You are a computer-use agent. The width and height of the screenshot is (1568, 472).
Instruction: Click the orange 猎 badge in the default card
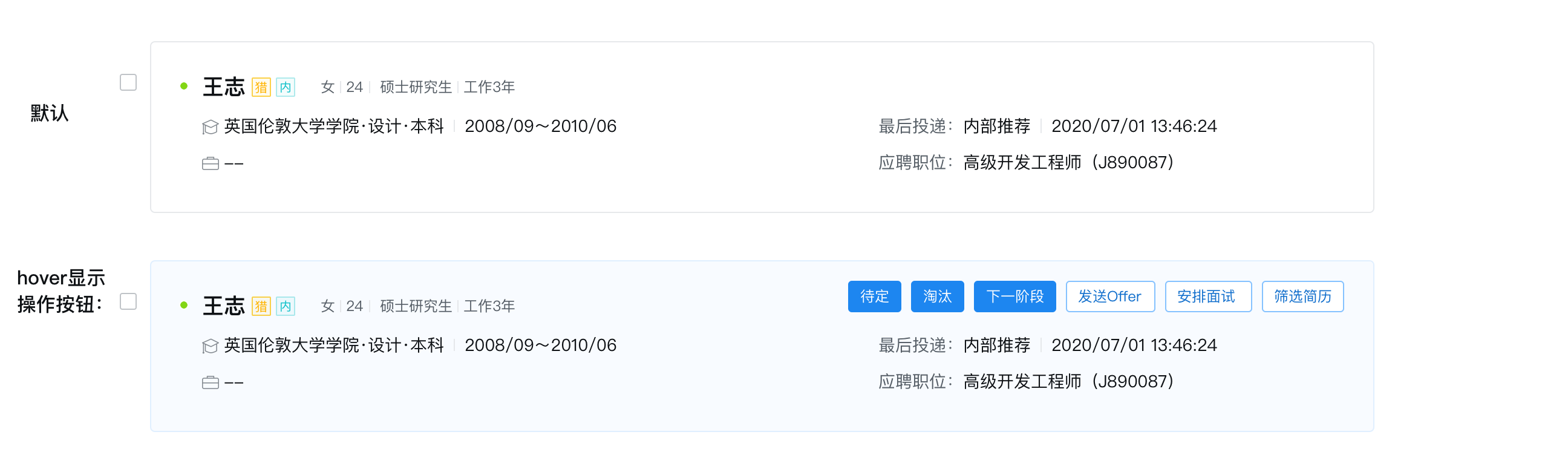pos(261,87)
